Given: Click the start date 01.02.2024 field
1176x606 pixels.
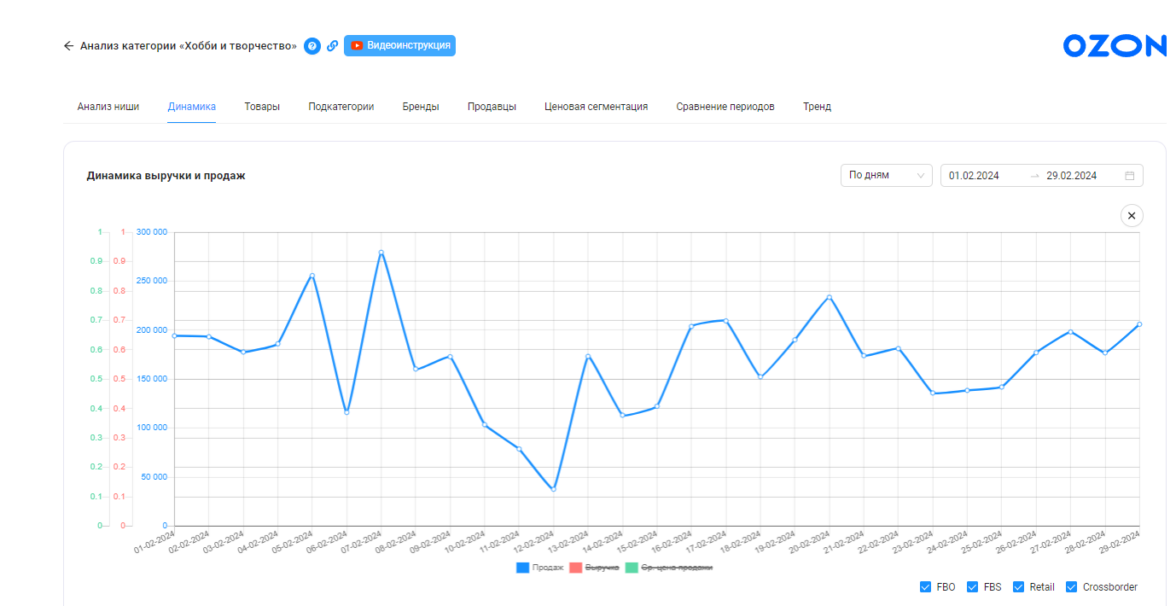Looking at the screenshot, I should pos(974,176).
